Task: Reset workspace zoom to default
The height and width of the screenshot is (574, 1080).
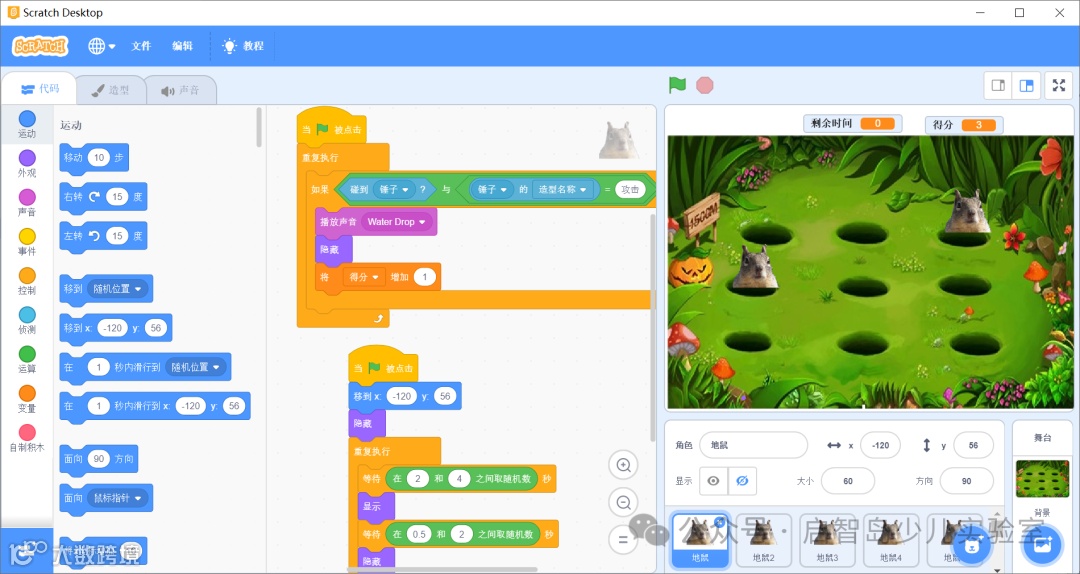Action: tap(624, 540)
